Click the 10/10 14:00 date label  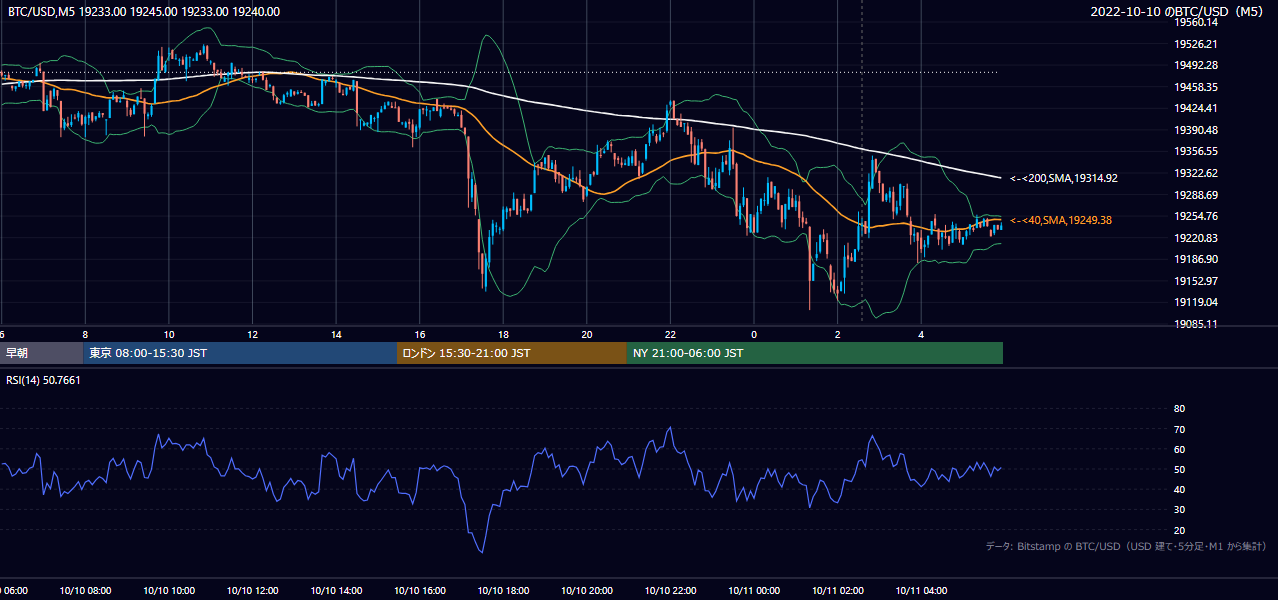336,590
